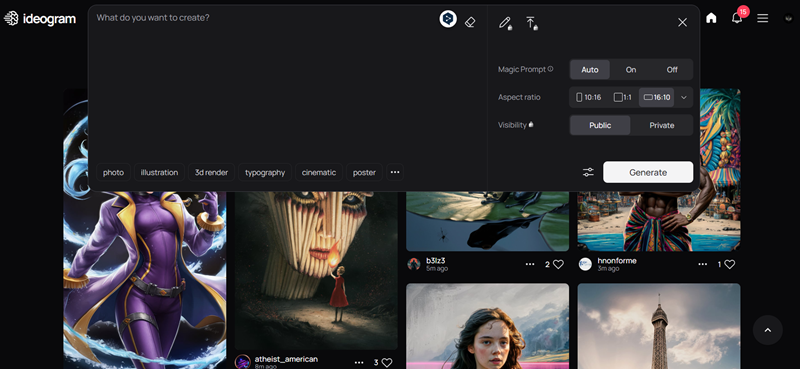Image resolution: width=800 pixels, height=369 pixels.
Task: Select the 3d render style tag
Action: coord(211,173)
